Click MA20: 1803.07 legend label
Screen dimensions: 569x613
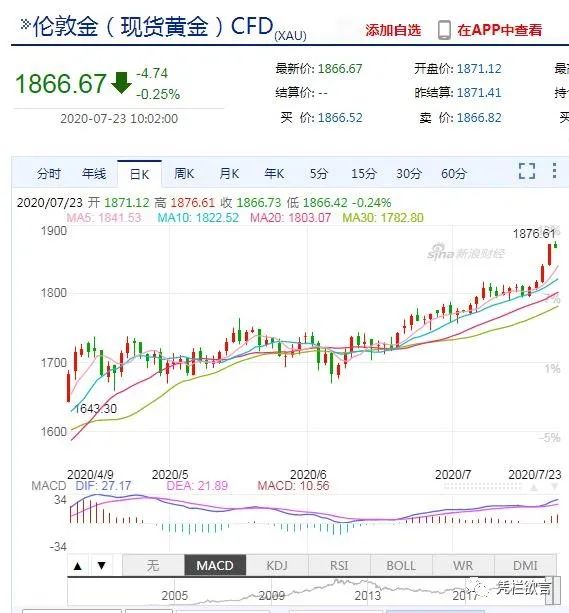(291, 217)
